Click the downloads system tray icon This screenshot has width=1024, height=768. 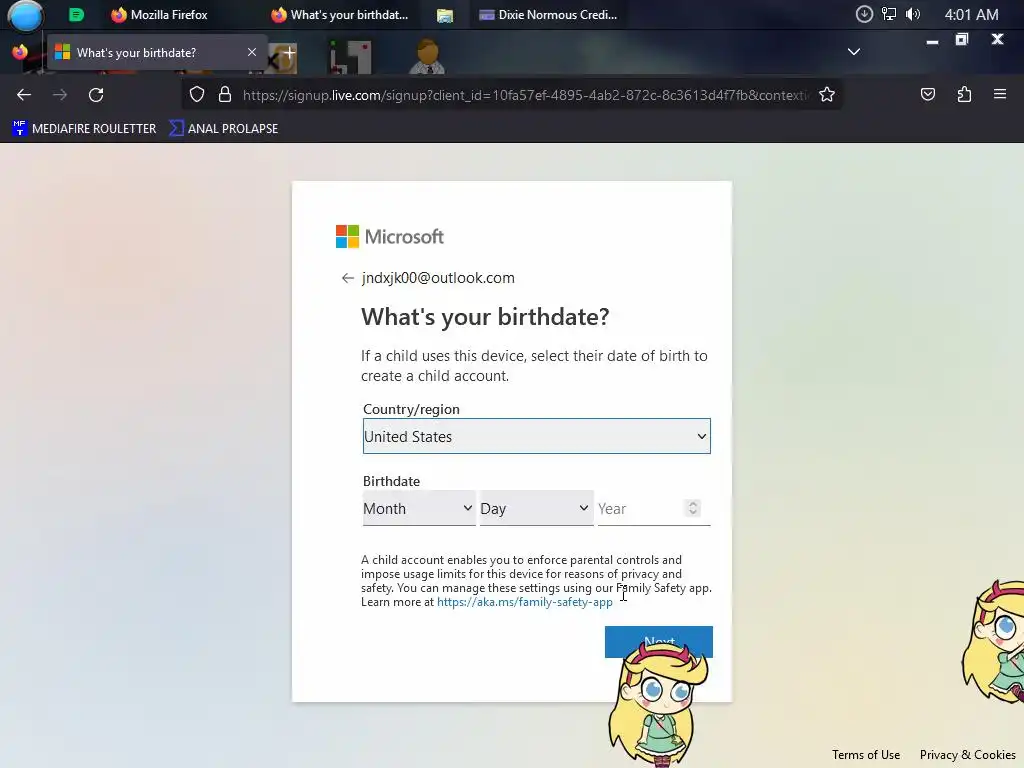pyautogui.click(x=864, y=14)
